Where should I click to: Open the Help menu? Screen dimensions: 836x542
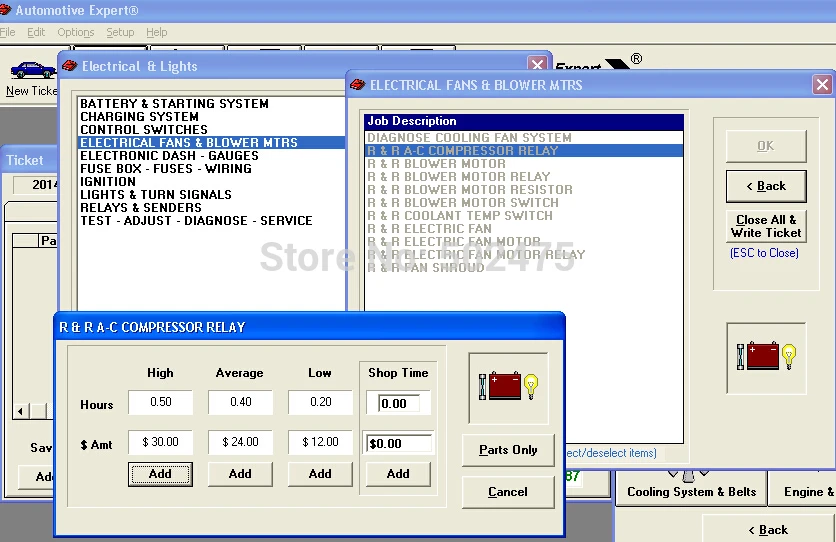coord(157,32)
